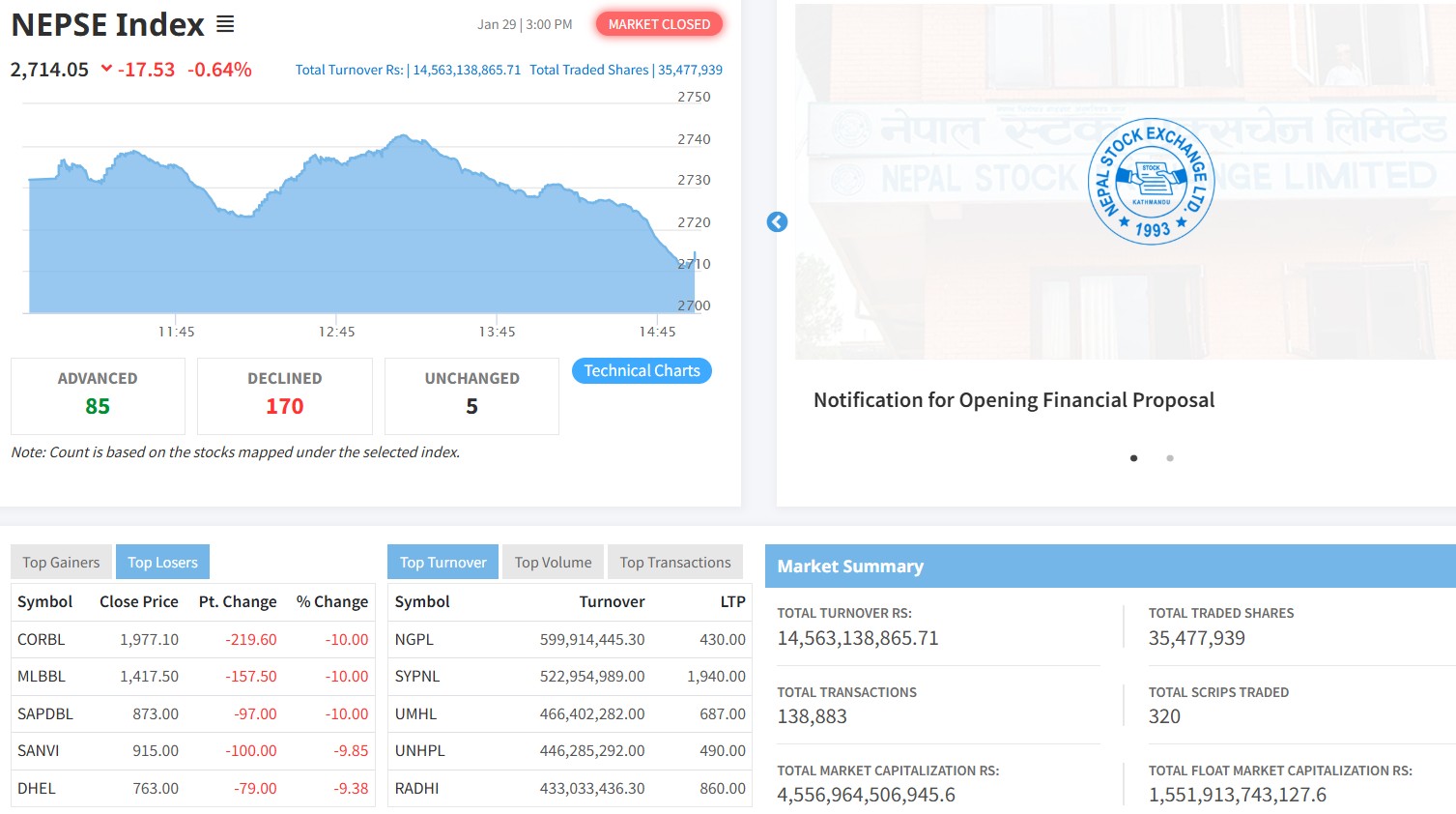Show the Top Volume tab

pos(553,563)
